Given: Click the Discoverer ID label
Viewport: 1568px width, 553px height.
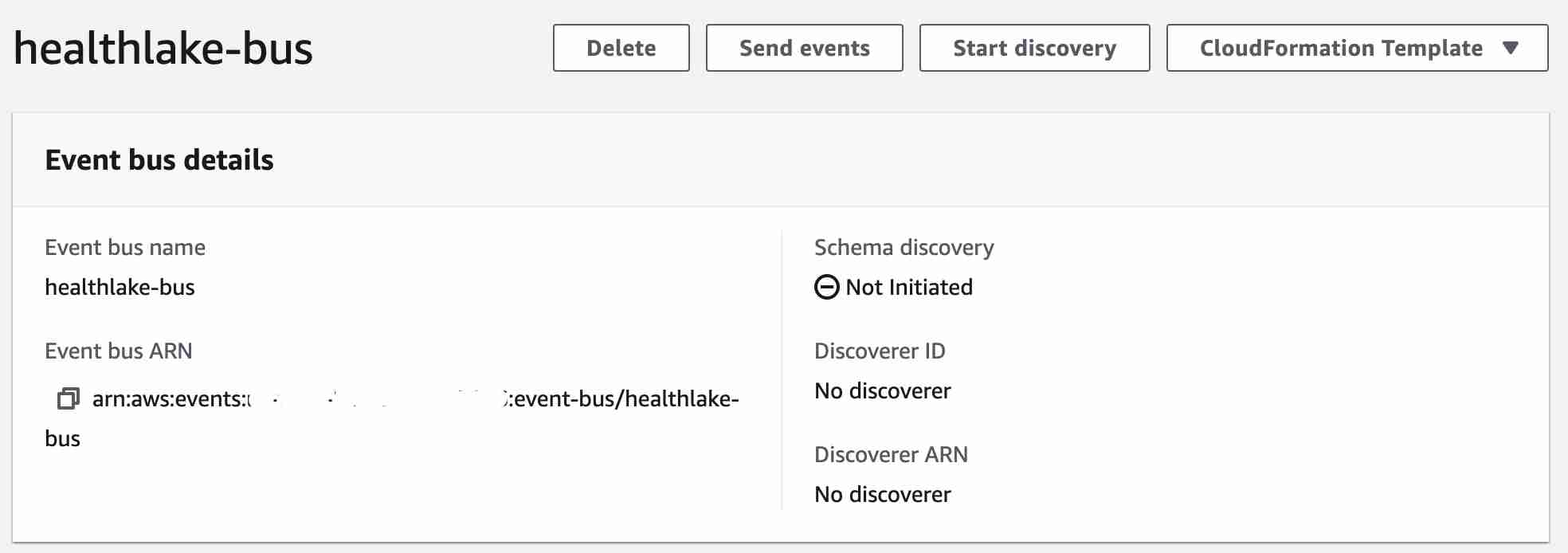Looking at the screenshot, I should pyautogui.click(x=880, y=351).
